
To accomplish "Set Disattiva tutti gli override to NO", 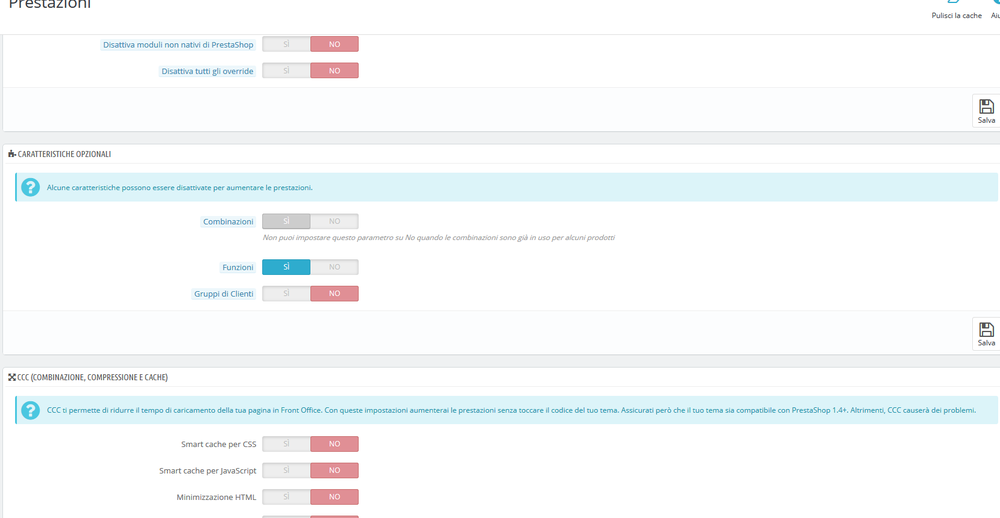I will (334, 71).
